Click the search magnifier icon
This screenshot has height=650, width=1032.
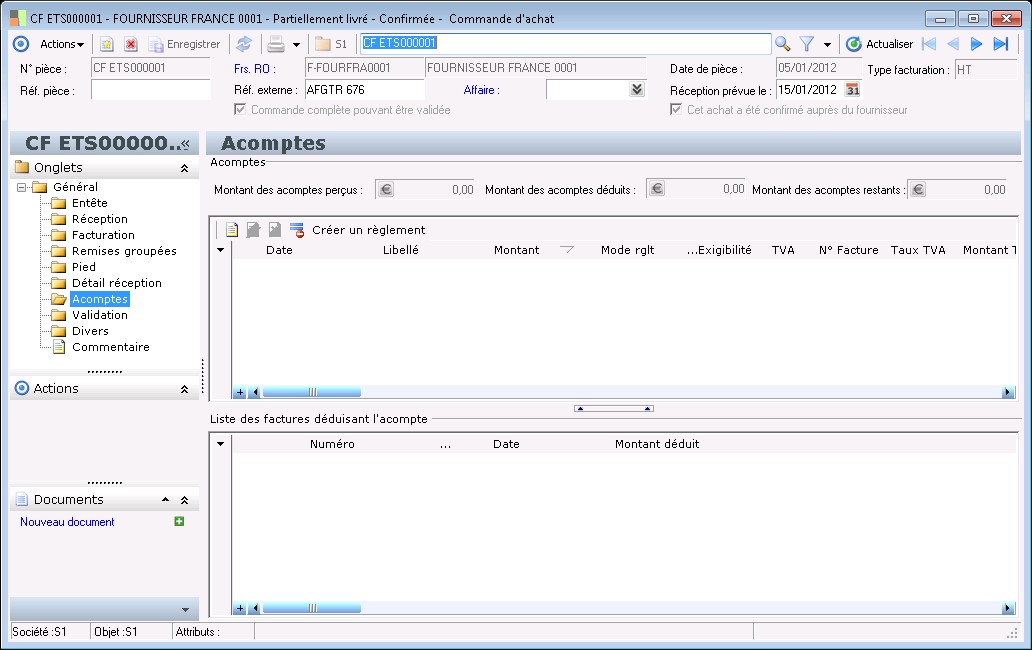tap(783, 44)
